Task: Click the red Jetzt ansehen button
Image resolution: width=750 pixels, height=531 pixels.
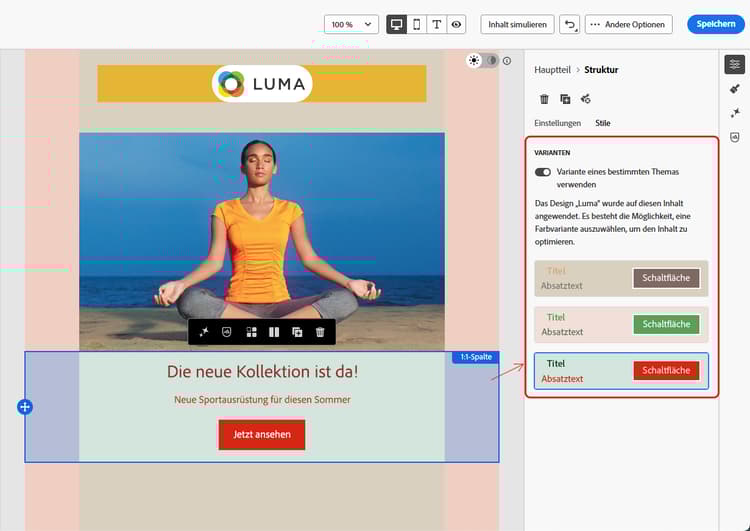Action: pyautogui.click(x=262, y=434)
